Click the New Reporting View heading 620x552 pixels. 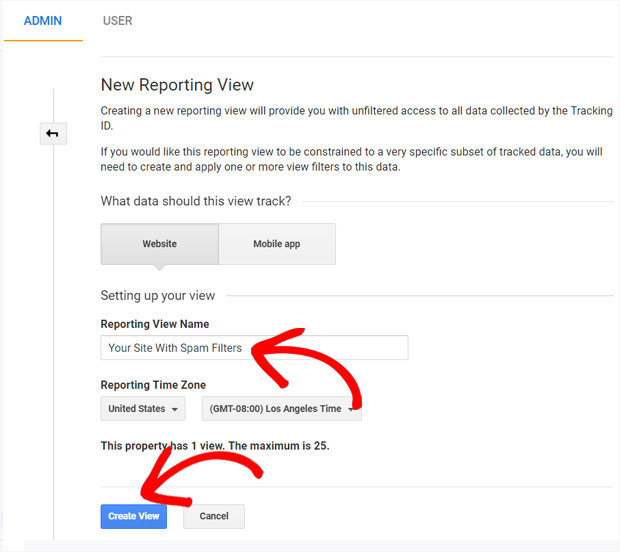[x=177, y=85]
